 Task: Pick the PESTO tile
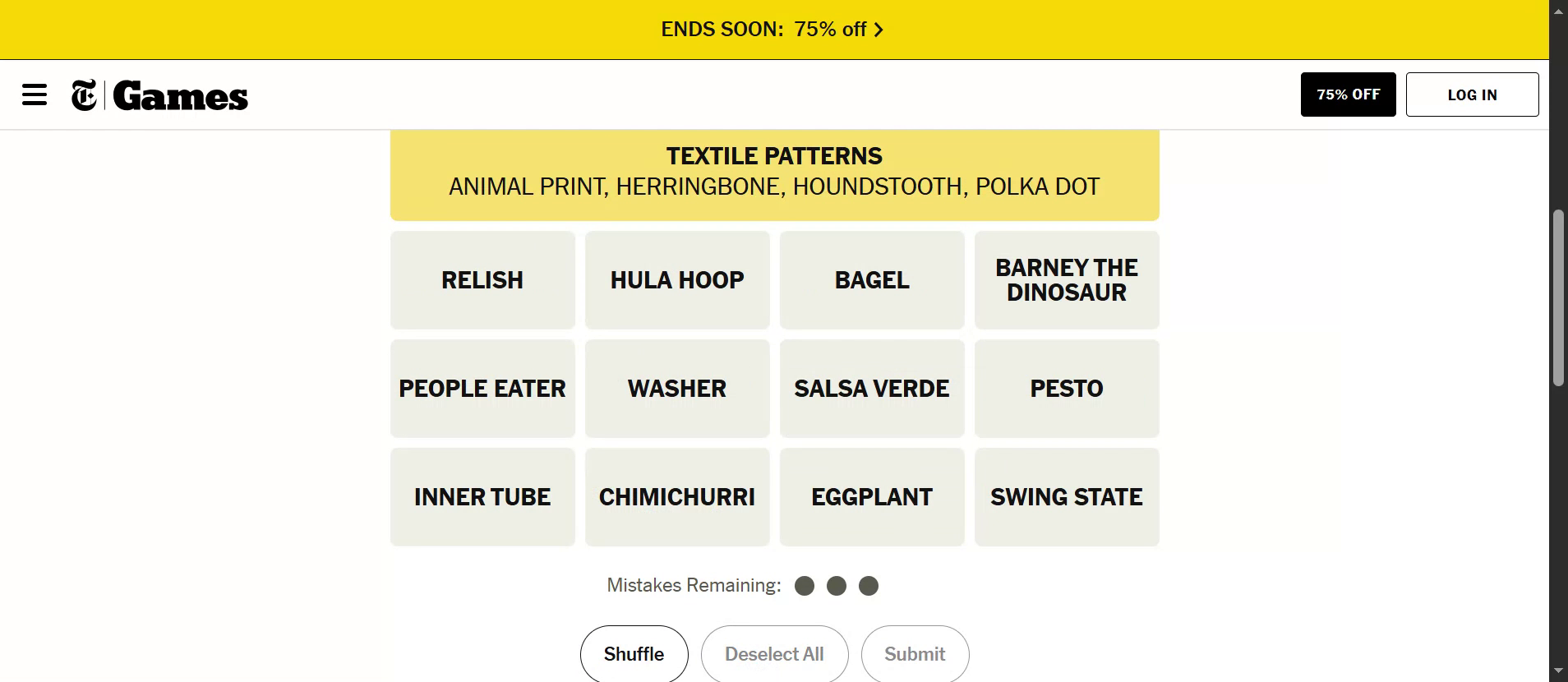pos(1067,389)
